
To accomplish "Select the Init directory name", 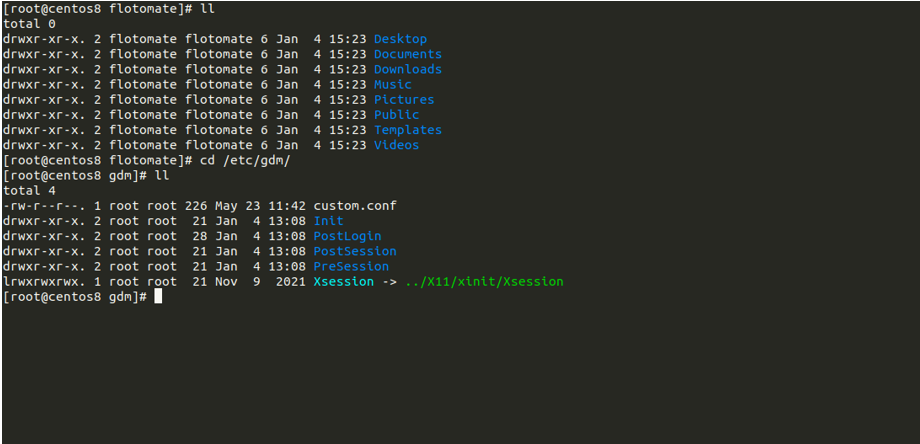I will (328, 220).
